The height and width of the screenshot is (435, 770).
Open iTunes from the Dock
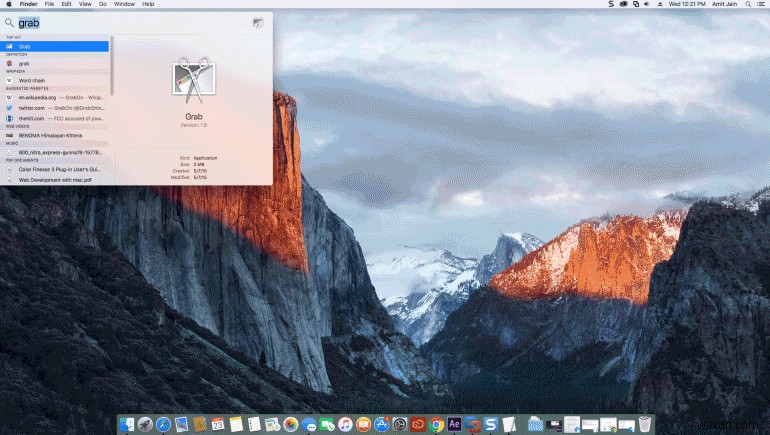point(345,424)
